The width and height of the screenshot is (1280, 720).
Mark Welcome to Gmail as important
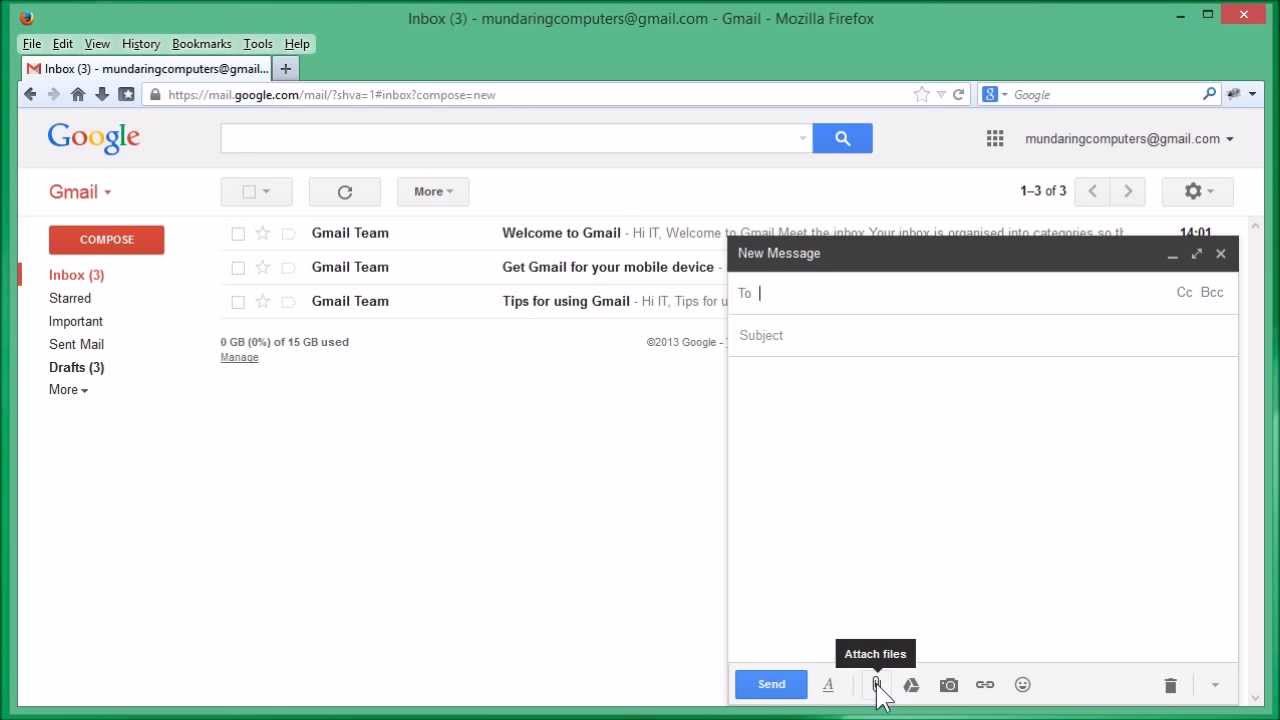coord(288,234)
